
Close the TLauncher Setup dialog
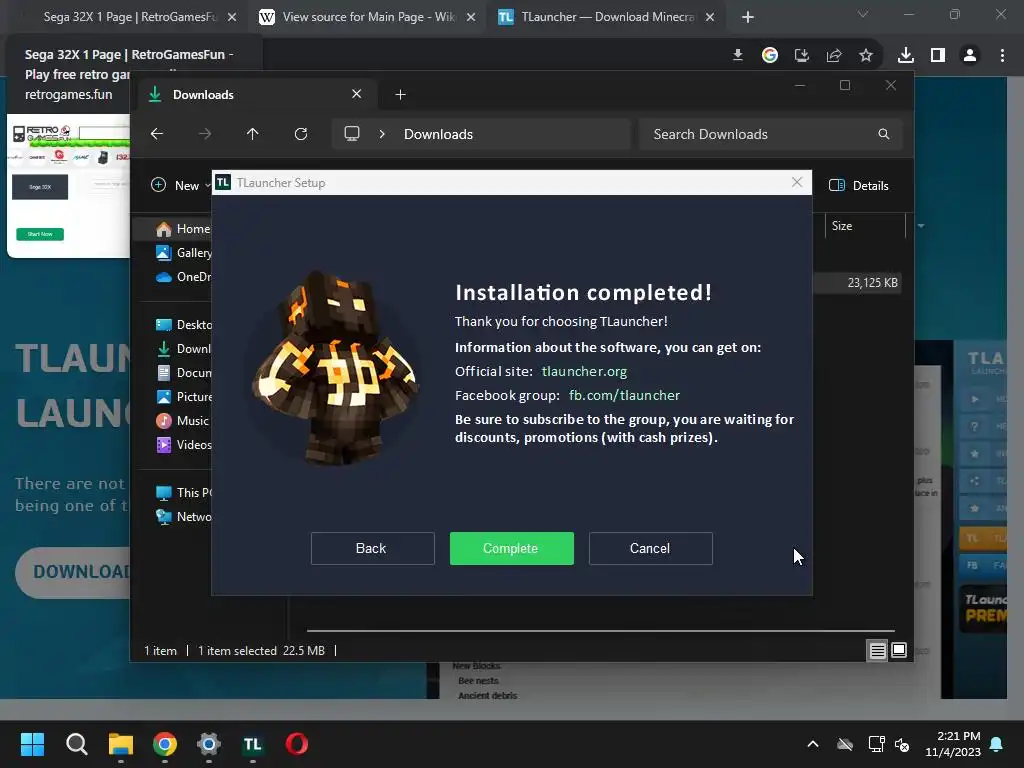pyautogui.click(x=797, y=182)
